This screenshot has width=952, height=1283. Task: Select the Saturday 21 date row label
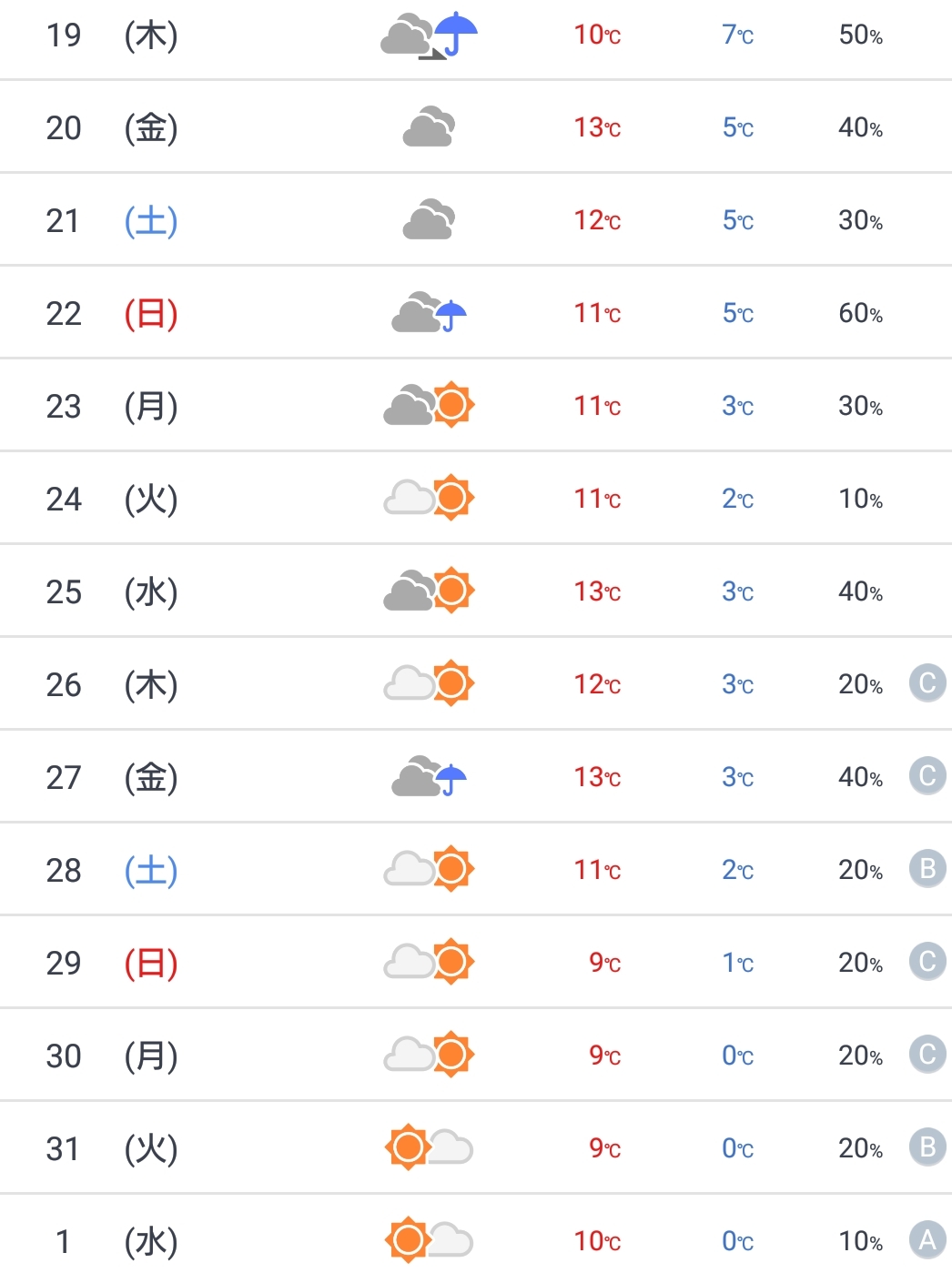click(111, 221)
